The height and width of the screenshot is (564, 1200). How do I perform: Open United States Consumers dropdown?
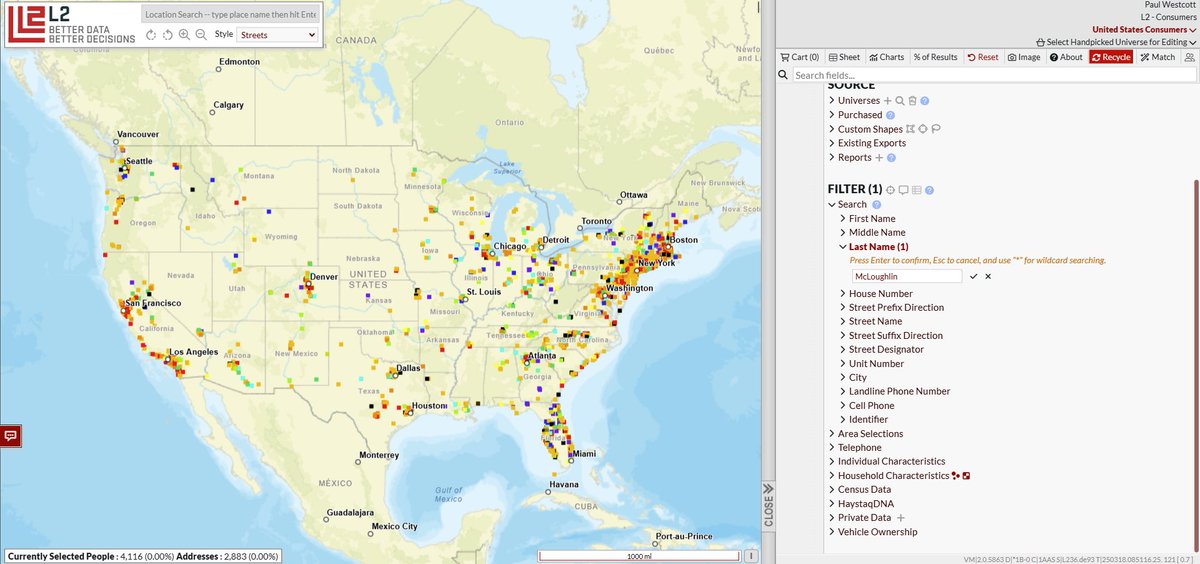tap(1144, 29)
